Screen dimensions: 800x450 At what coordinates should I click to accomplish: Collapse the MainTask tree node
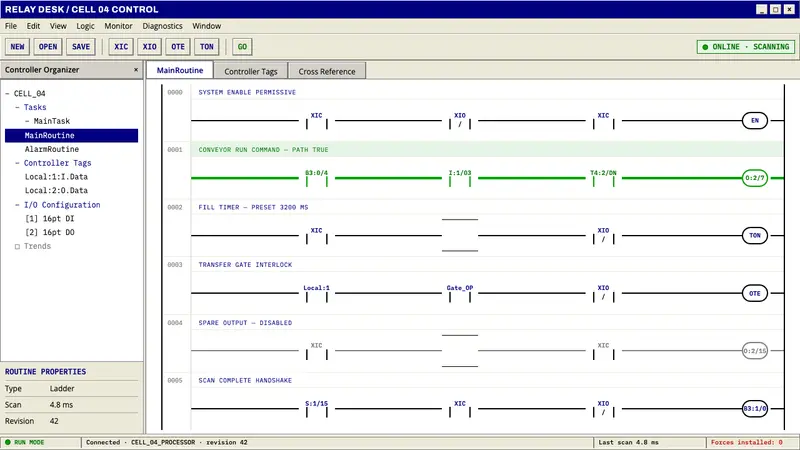pyautogui.click(x=27, y=121)
